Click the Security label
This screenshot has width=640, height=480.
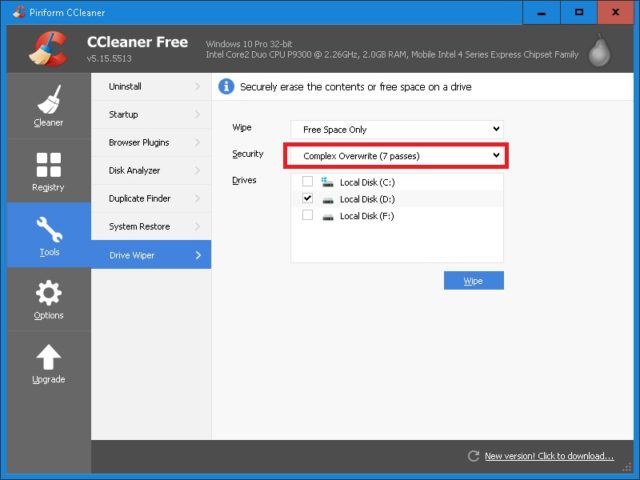248,154
